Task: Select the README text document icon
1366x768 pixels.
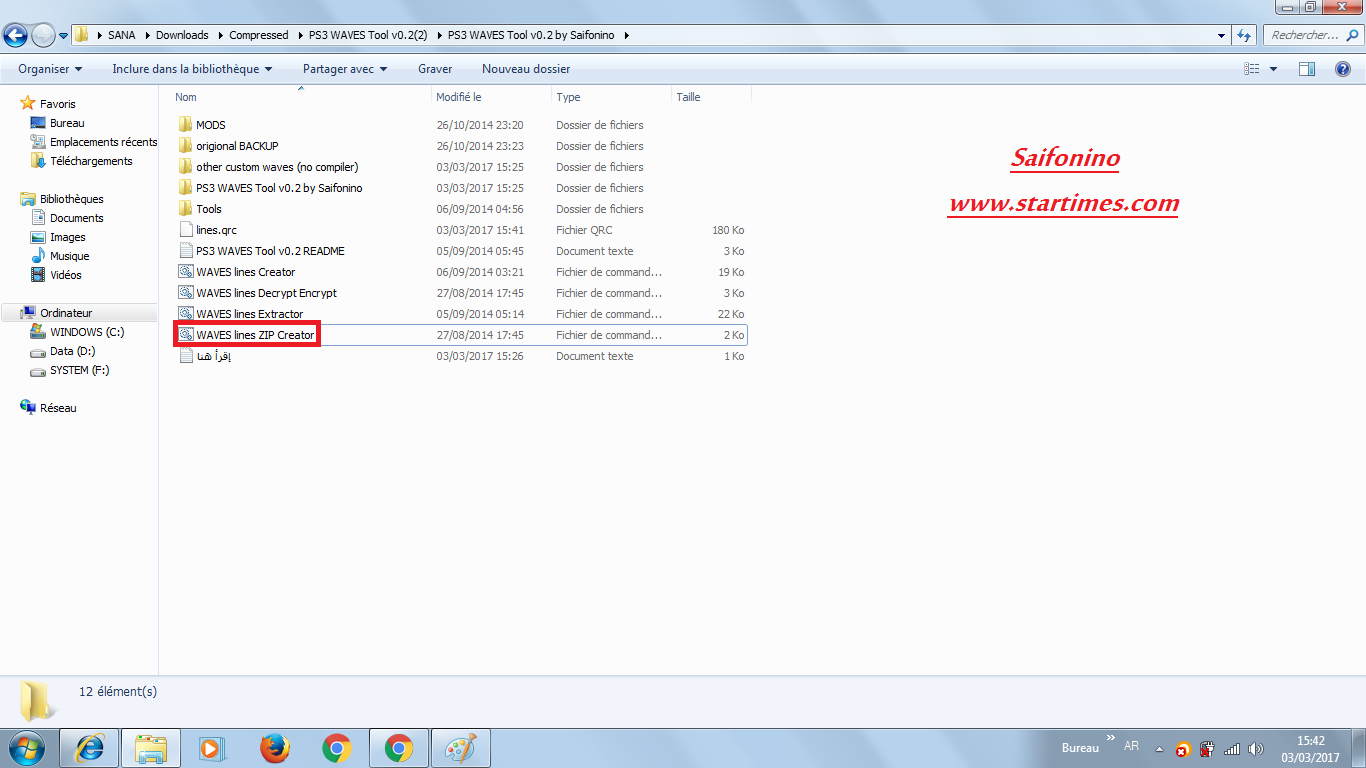Action: coord(185,251)
